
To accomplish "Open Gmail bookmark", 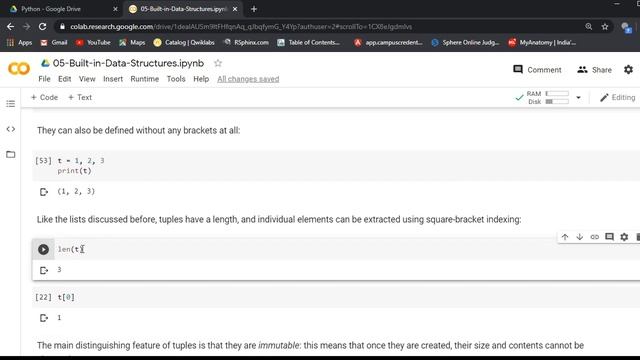I will pos(54,42).
